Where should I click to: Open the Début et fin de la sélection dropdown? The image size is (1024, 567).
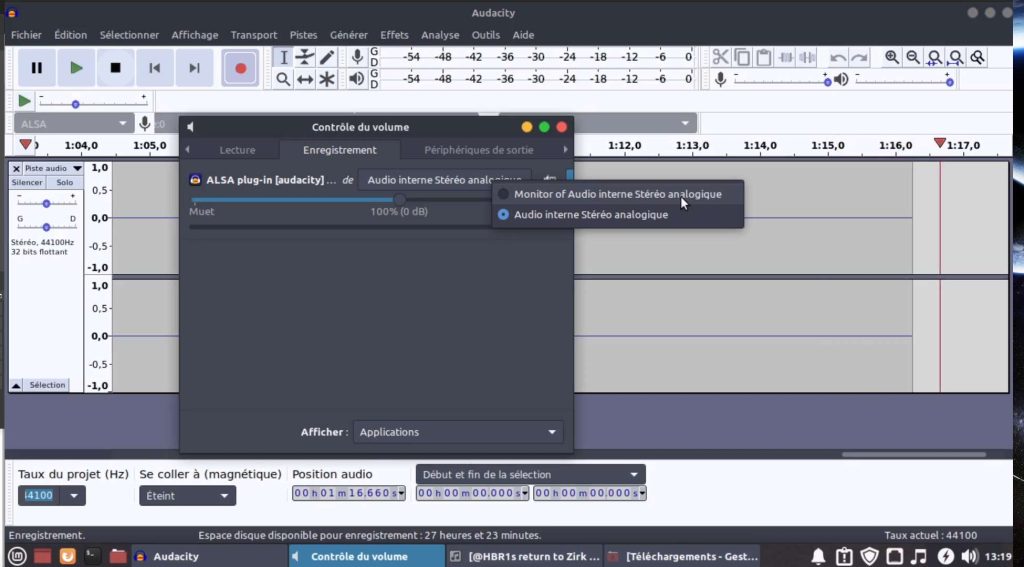(530, 474)
